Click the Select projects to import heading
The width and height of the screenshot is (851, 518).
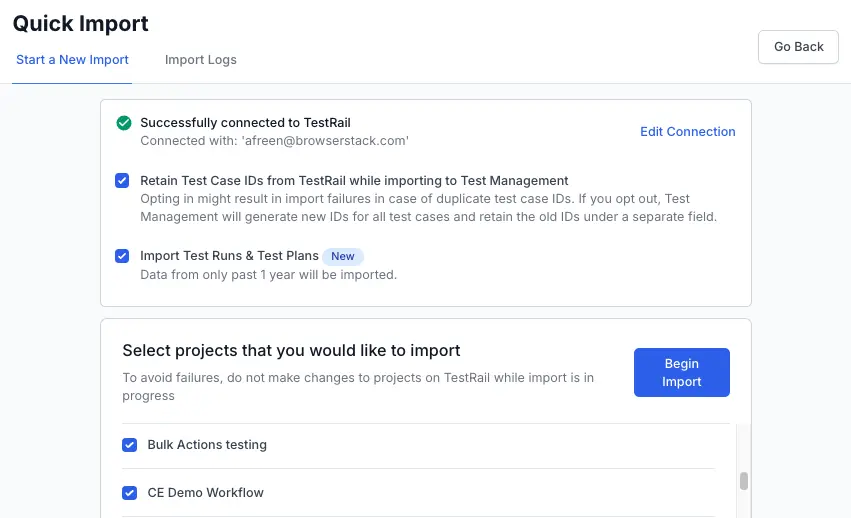point(291,351)
